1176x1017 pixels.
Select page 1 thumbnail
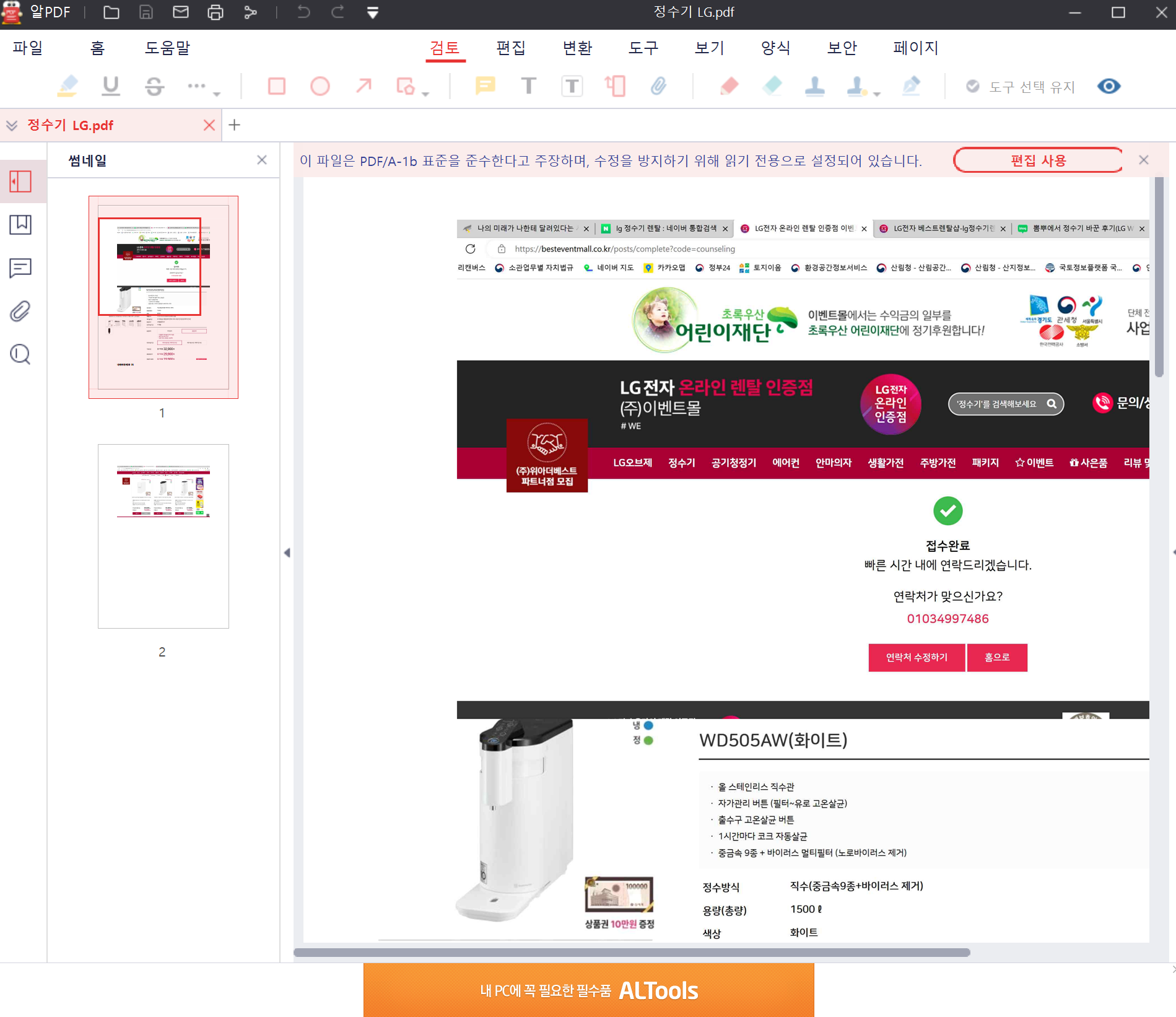tap(163, 297)
